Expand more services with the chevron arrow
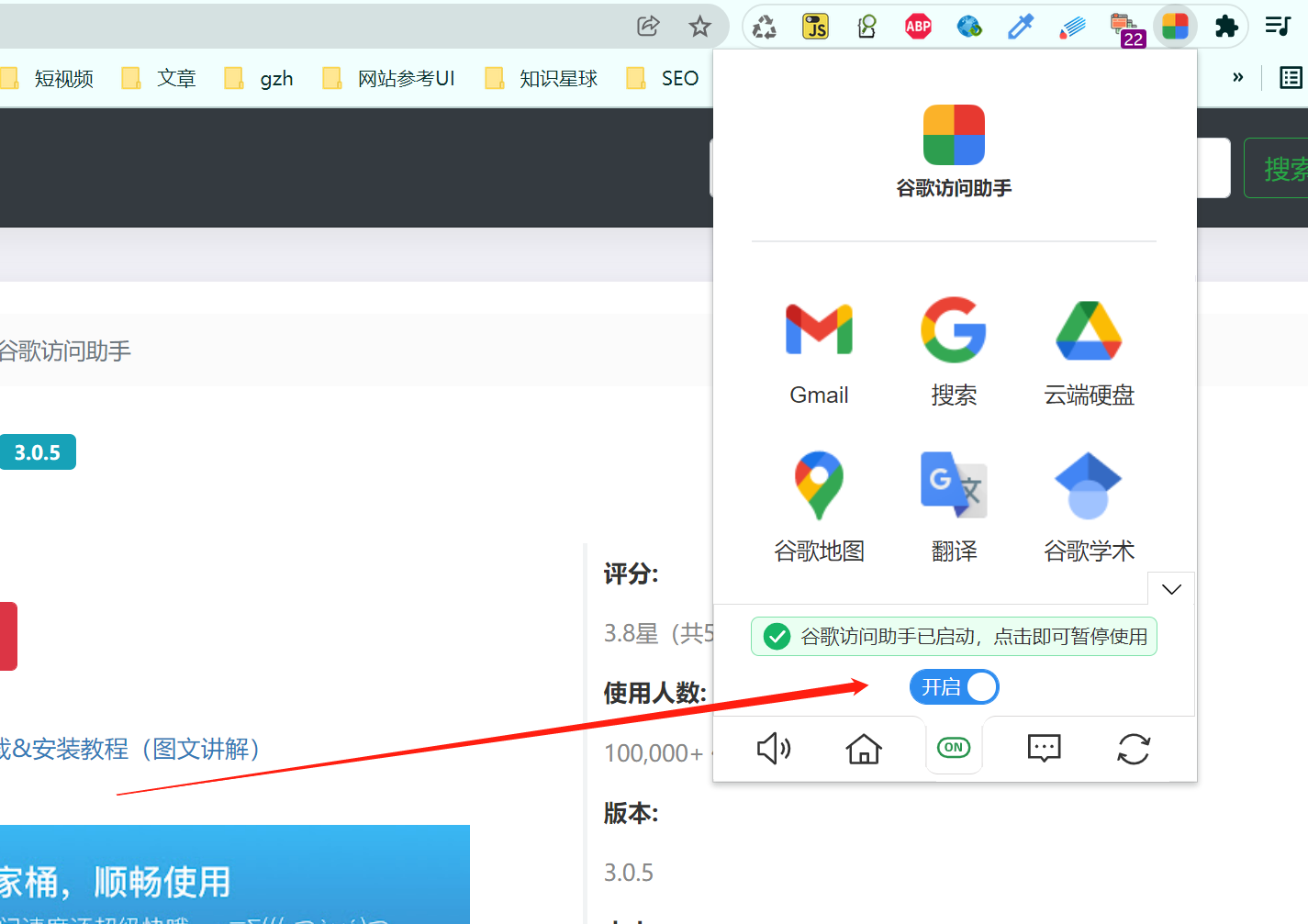Viewport: 1308px width, 924px height. [x=1171, y=589]
